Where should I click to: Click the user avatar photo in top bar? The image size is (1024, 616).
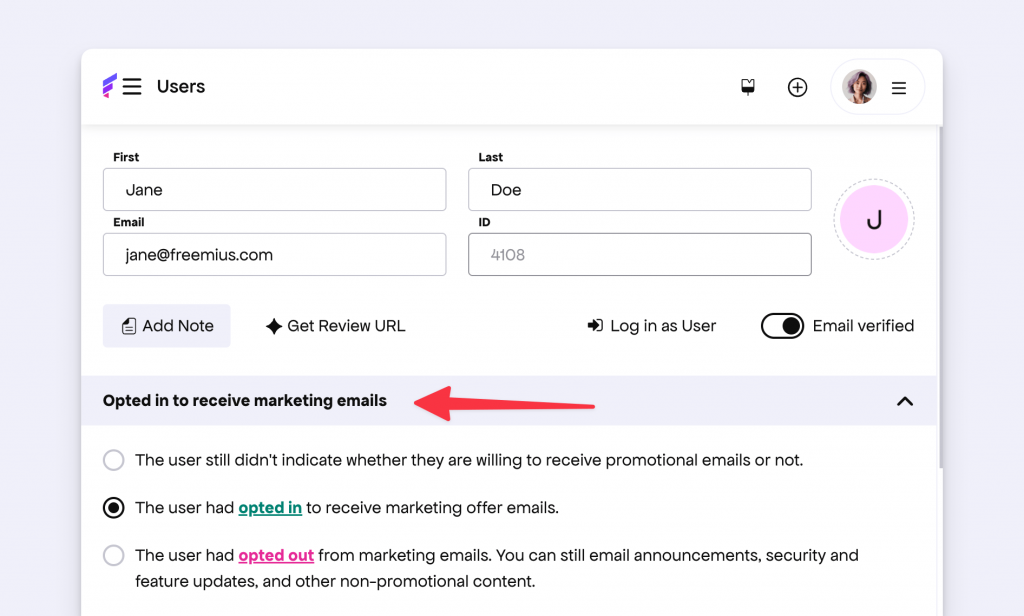click(856, 87)
